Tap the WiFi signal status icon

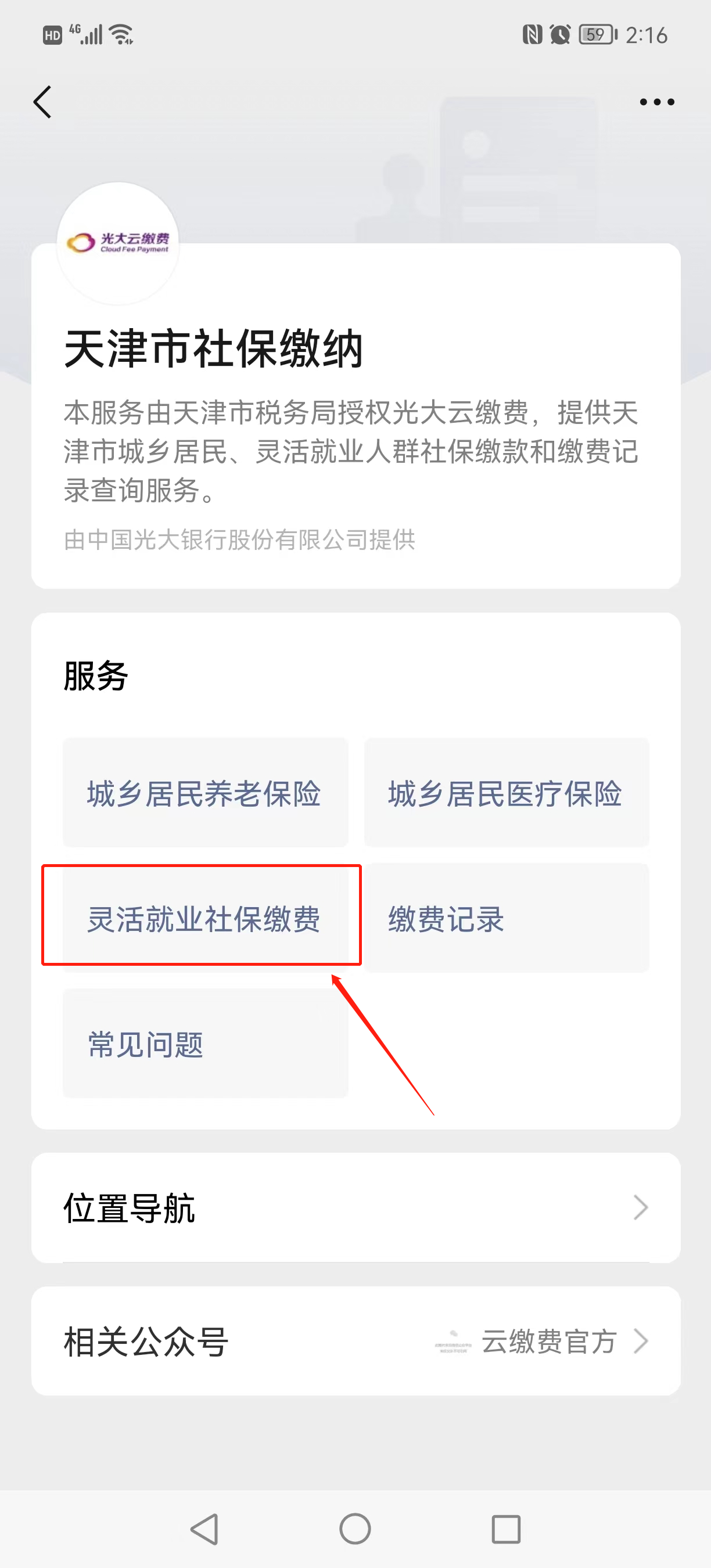[121, 35]
